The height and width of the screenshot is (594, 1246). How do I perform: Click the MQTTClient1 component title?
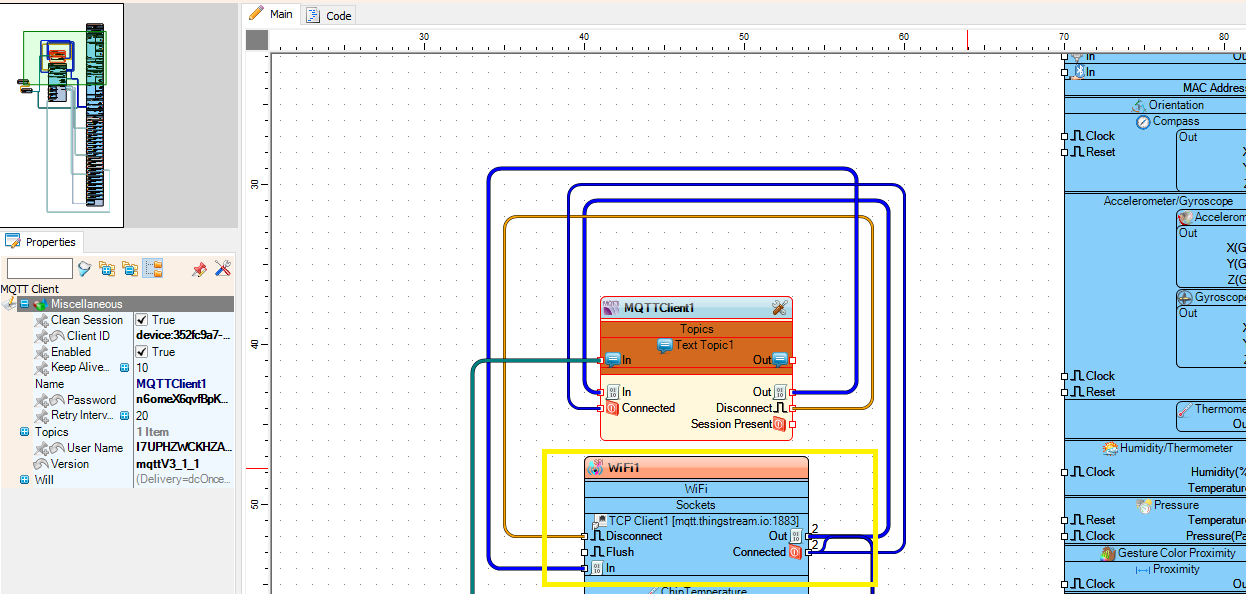(659, 308)
